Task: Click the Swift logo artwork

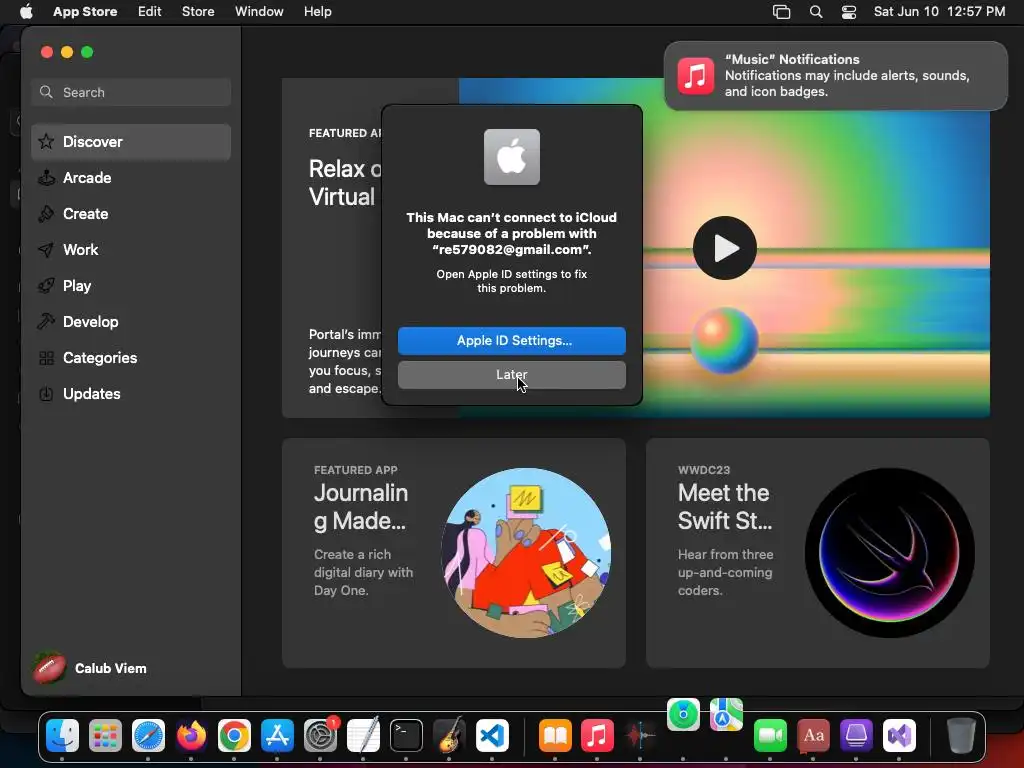Action: click(x=890, y=552)
